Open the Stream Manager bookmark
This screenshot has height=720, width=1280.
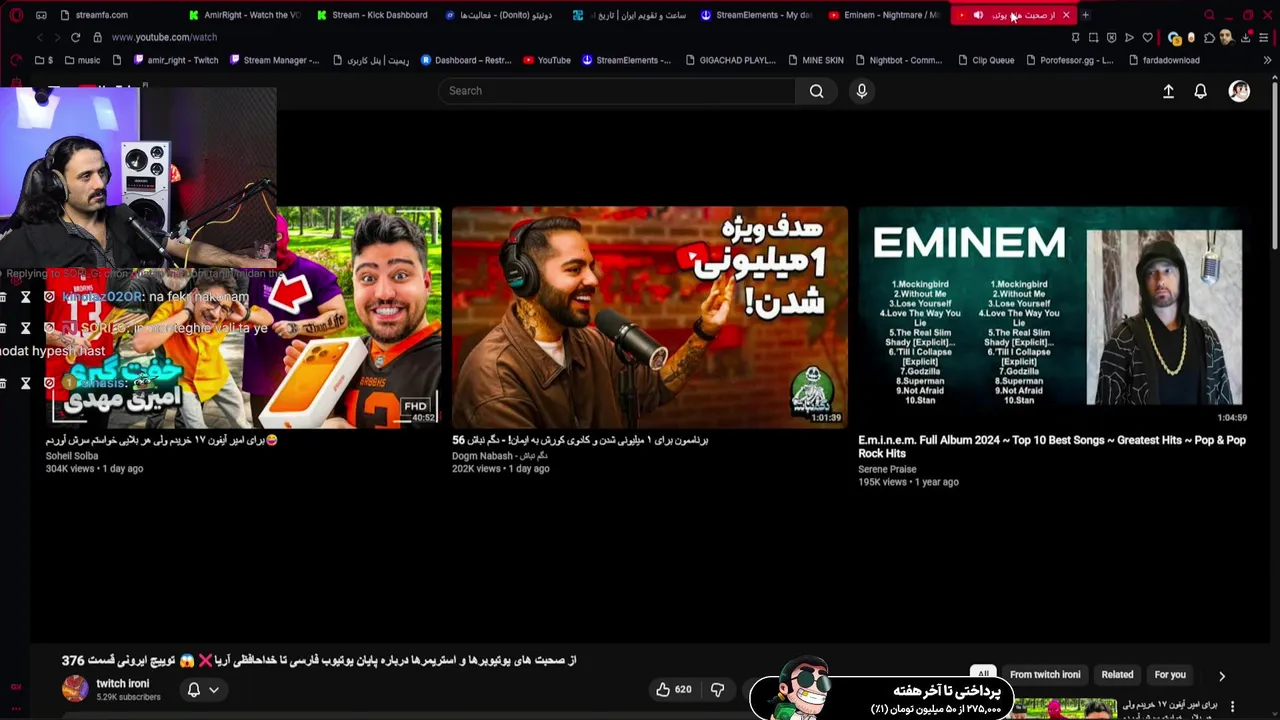(x=274, y=60)
